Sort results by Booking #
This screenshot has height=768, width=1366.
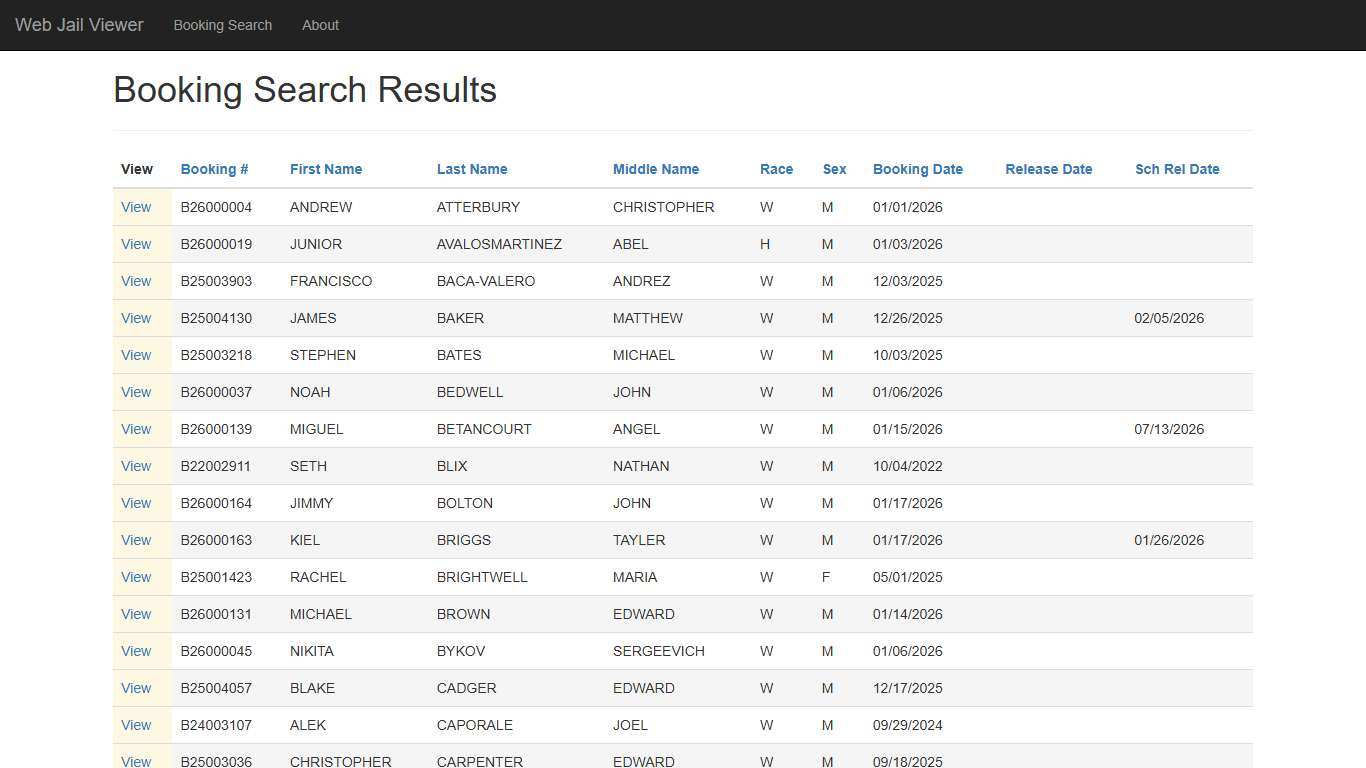(214, 169)
